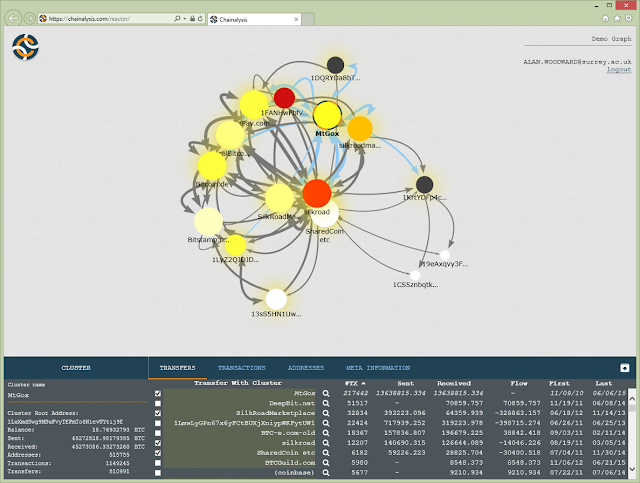Click magnifier icon for SilkRoadMarketplace row
The width and height of the screenshot is (640, 483).
click(326, 413)
